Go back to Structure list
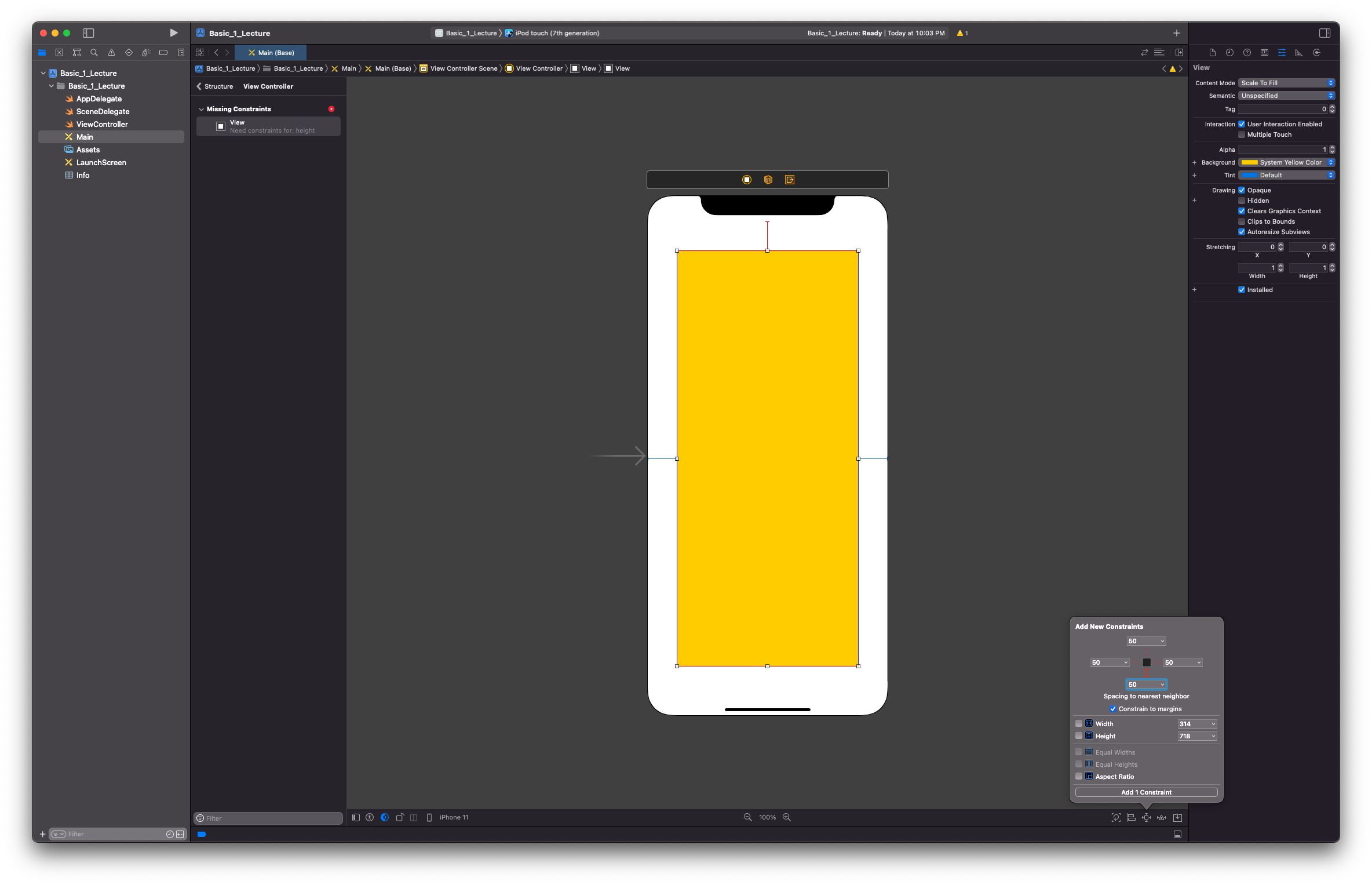 pos(214,86)
